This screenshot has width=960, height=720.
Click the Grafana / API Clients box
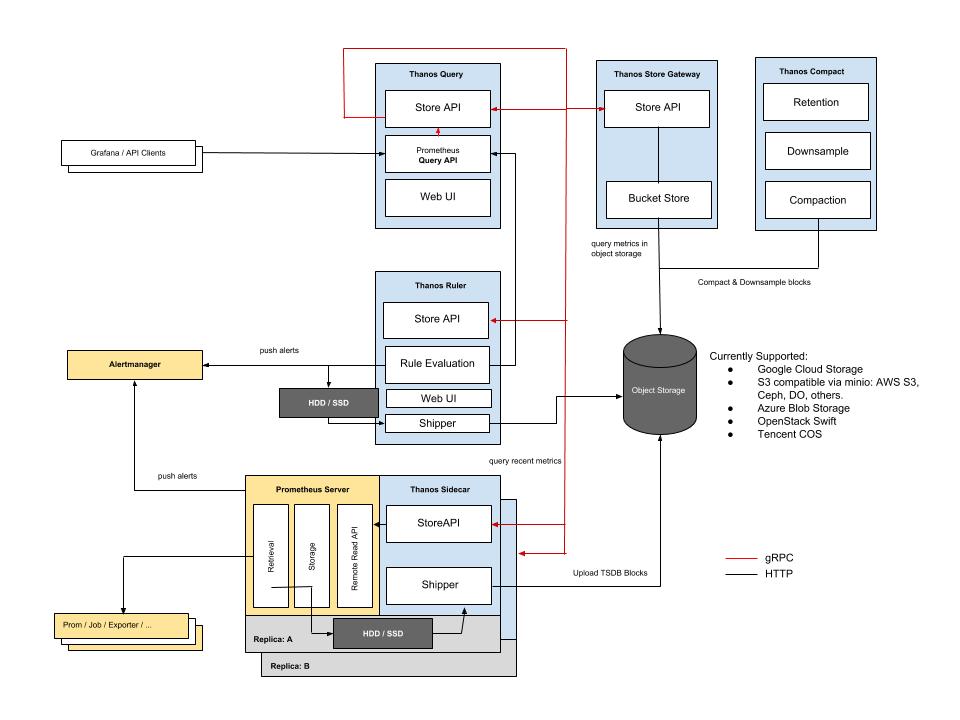pos(130,153)
